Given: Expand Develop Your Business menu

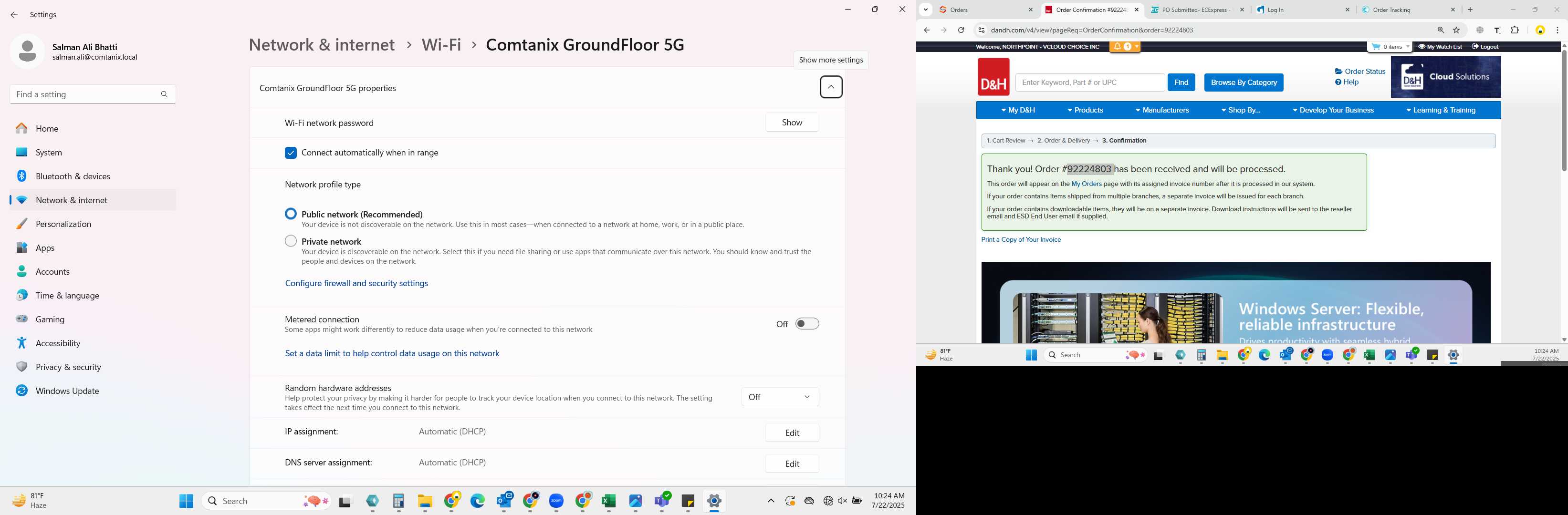Looking at the screenshot, I should (x=1332, y=110).
